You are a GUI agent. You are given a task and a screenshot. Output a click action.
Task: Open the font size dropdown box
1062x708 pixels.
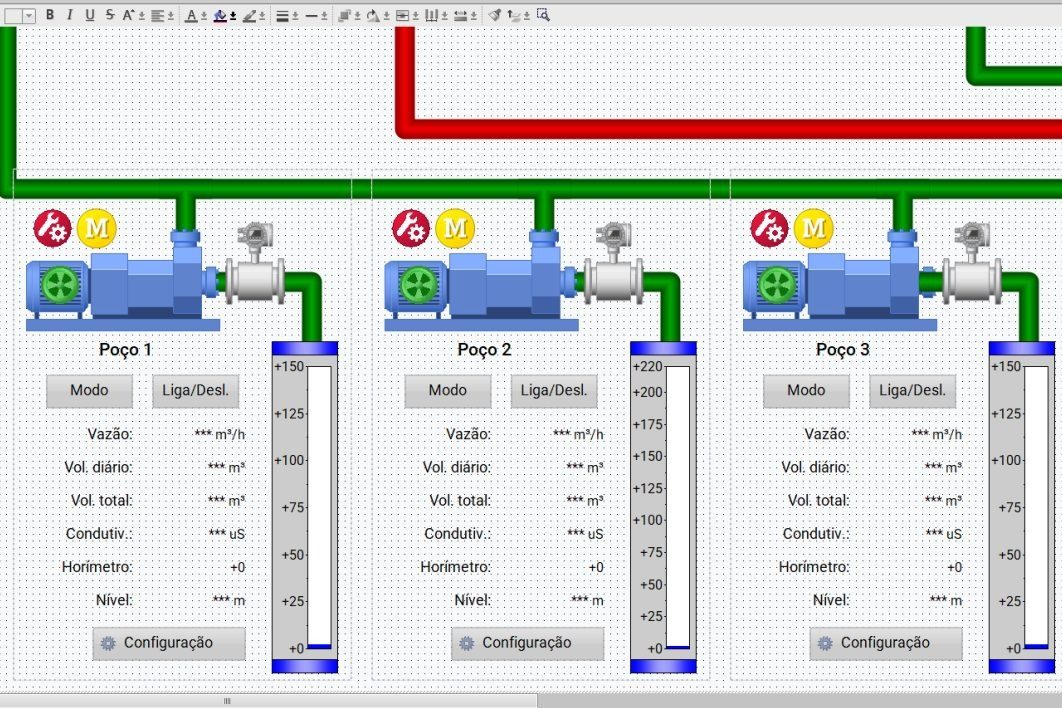pos(19,15)
